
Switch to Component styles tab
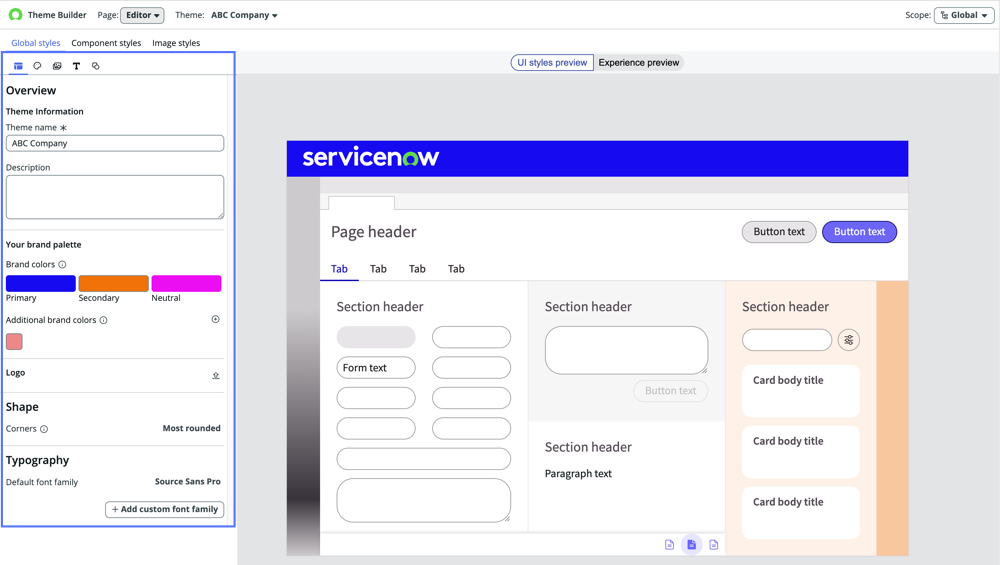(x=106, y=43)
